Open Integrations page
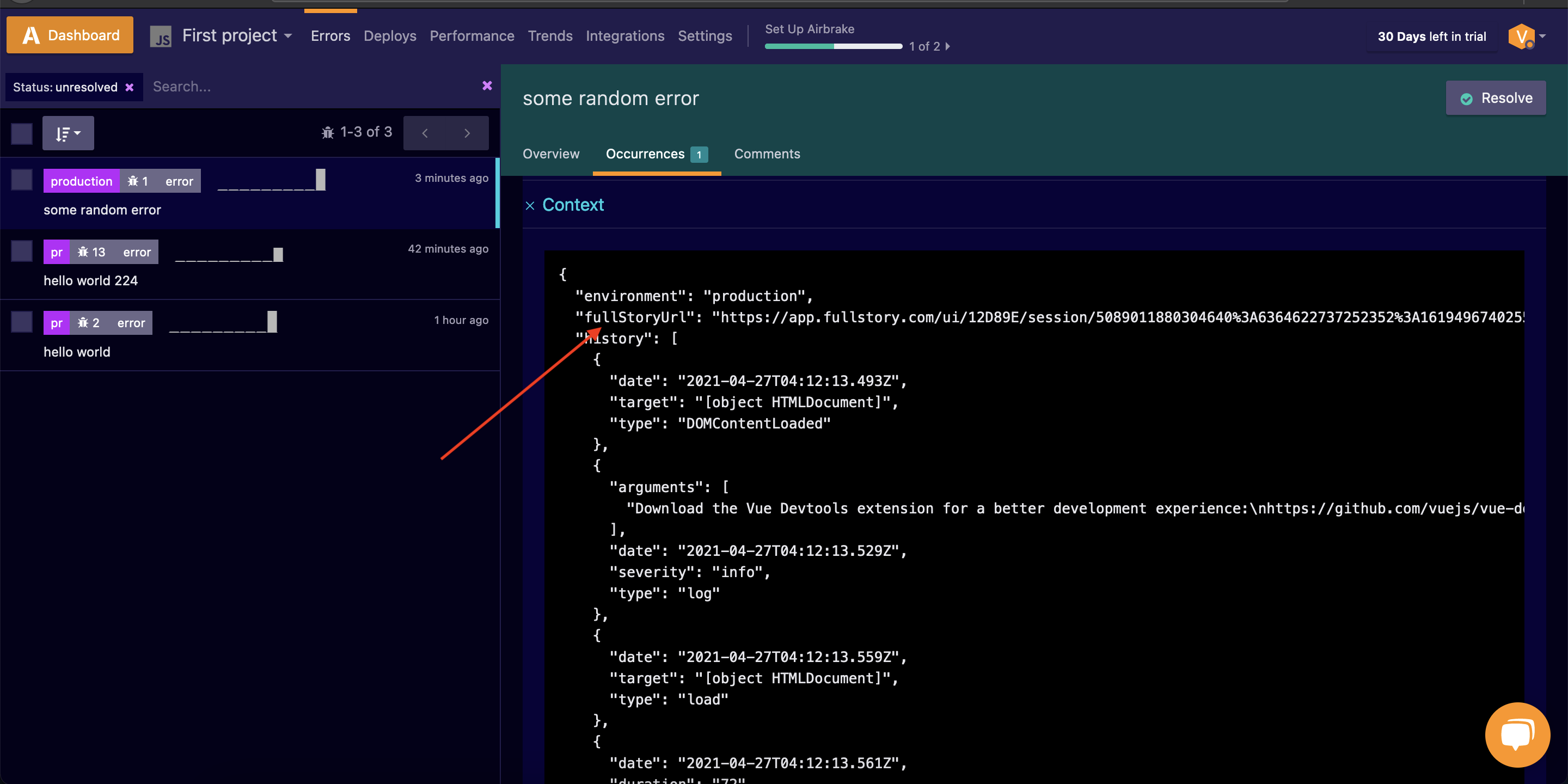This screenshot has width=1568, height=784. tap(624, 36)
